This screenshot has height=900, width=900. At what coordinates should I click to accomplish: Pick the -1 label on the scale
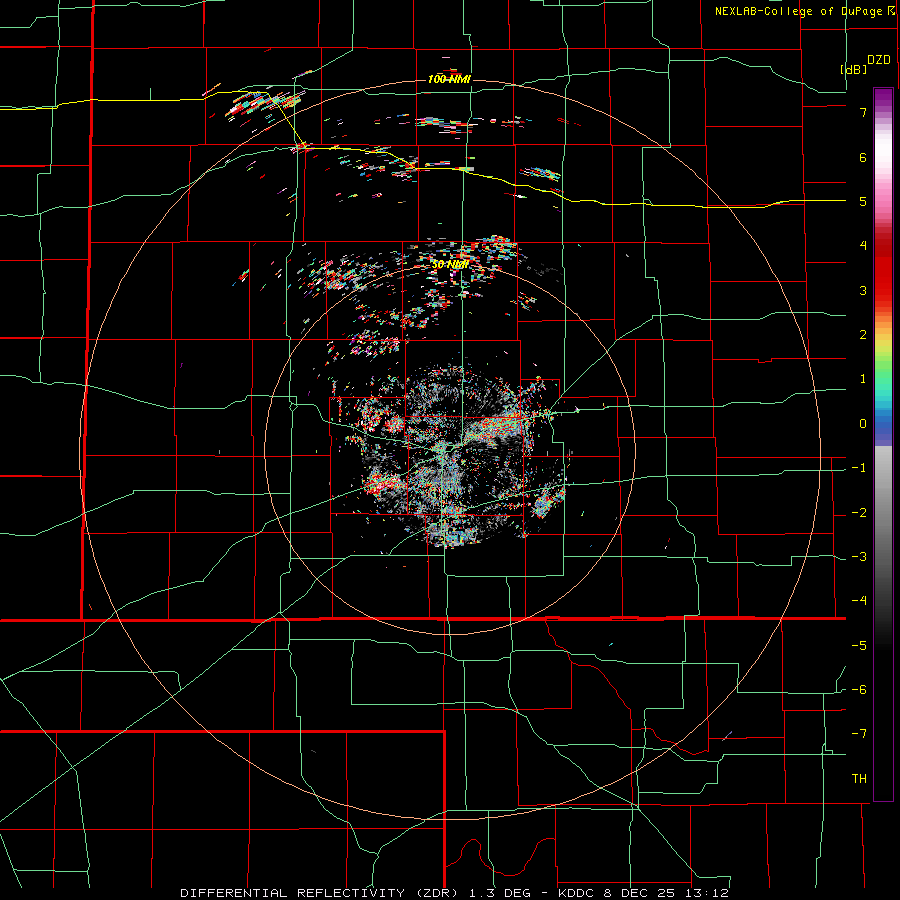859,468
